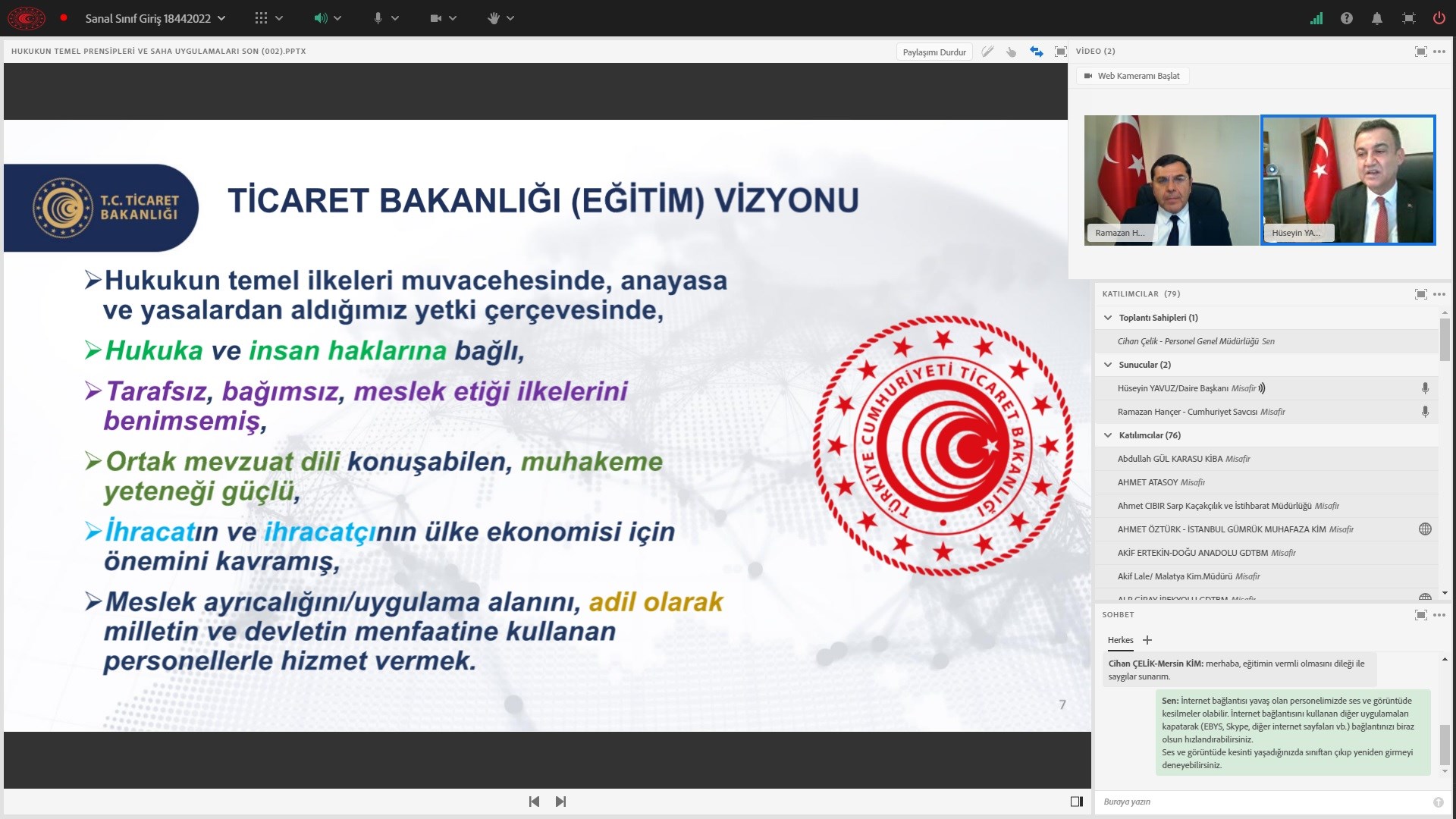The image size is (1456, 819).
Task: Click the Adobe Connect logo icon
Action: tap(27, 17)
